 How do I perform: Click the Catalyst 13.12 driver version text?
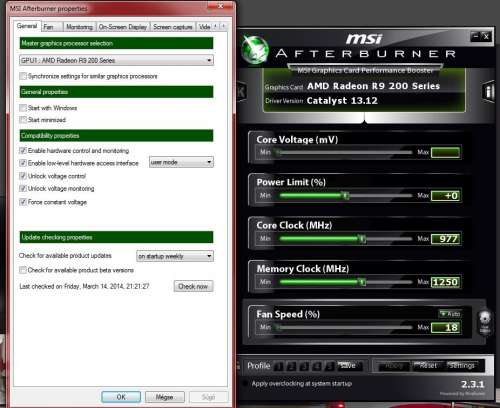pos(342,101)
